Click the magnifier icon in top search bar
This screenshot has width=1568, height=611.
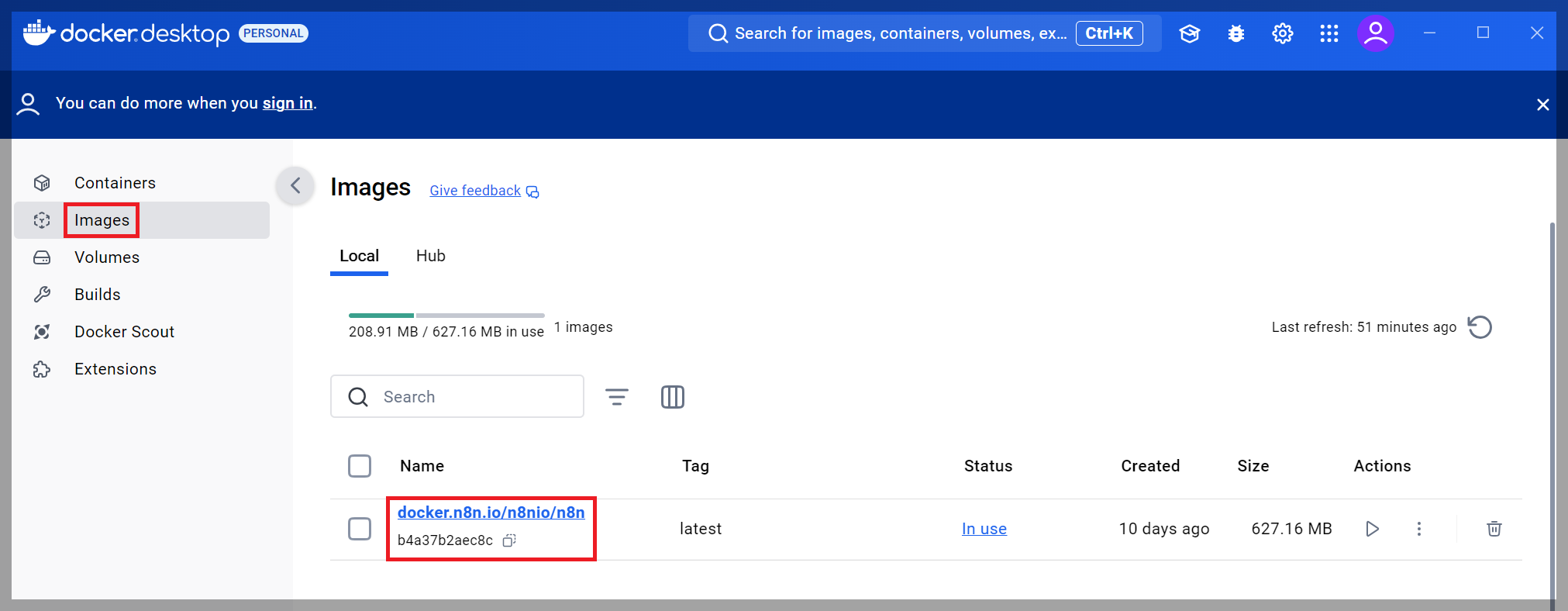(x=719, y=33)
